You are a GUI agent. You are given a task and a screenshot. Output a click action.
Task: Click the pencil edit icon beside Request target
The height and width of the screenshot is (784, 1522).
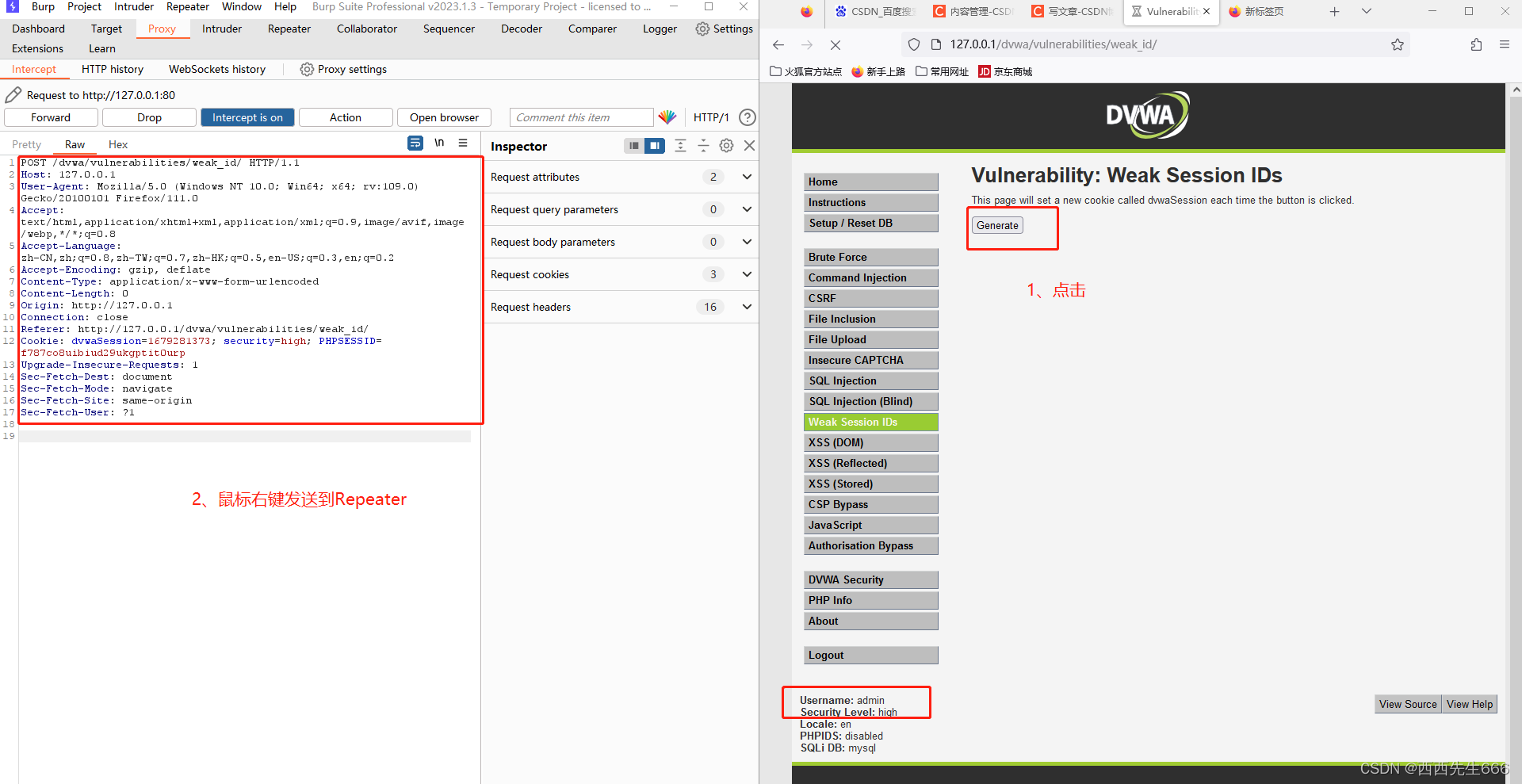(x=13, y=95)
